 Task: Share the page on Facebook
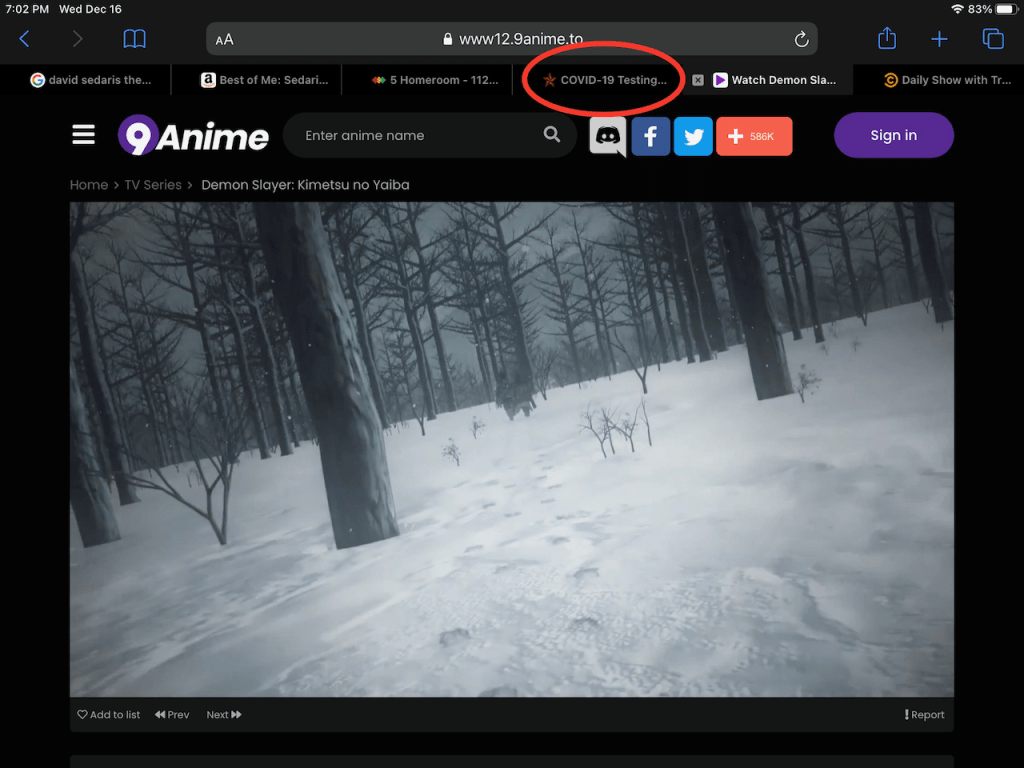pos(650,136)
